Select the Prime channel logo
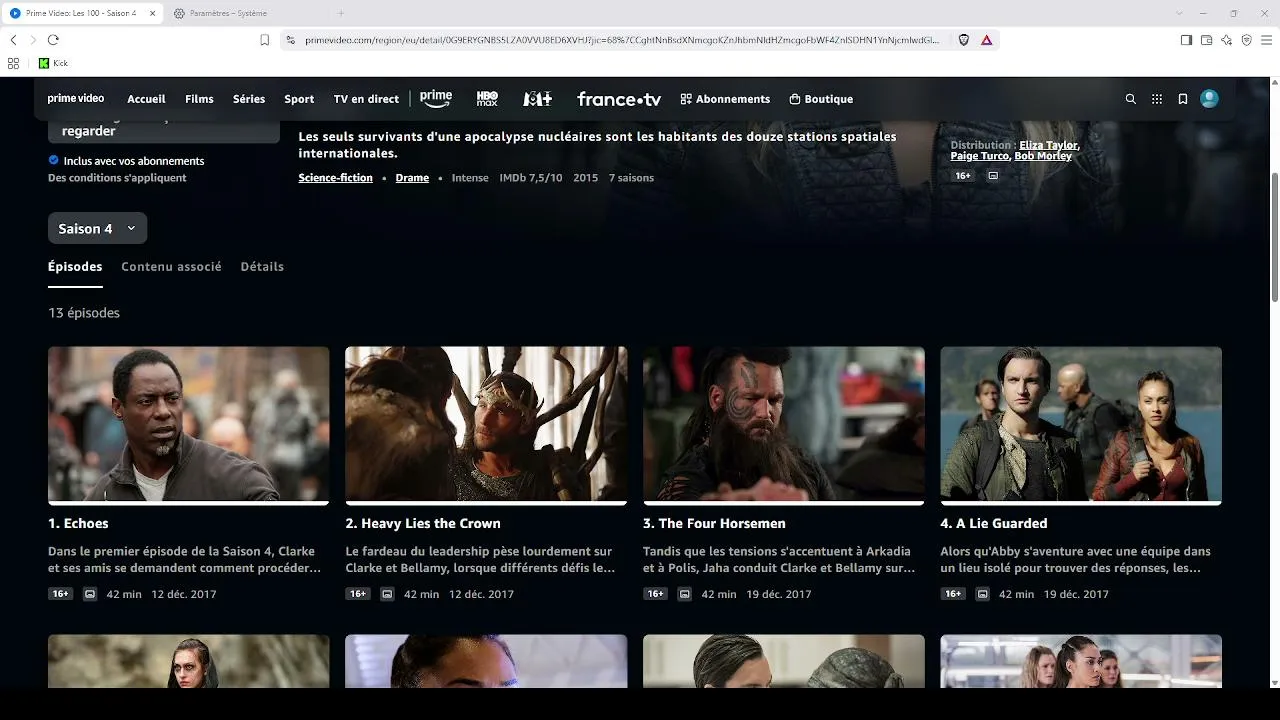This screenshot has height=720, width=1280. pos(436,99)
